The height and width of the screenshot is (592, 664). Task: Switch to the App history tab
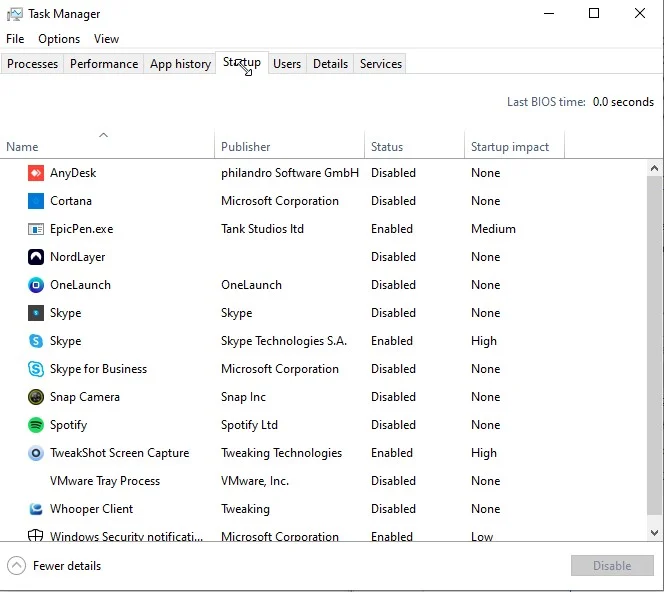(180, 64)
